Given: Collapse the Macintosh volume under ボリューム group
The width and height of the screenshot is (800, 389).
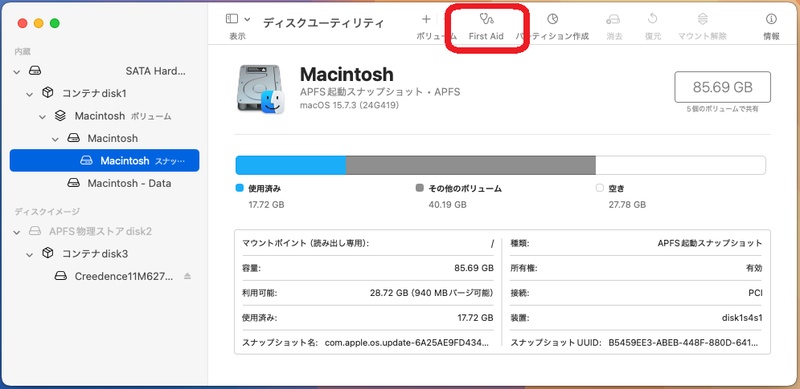Looking at the screenshot, I should pos(56,139).
